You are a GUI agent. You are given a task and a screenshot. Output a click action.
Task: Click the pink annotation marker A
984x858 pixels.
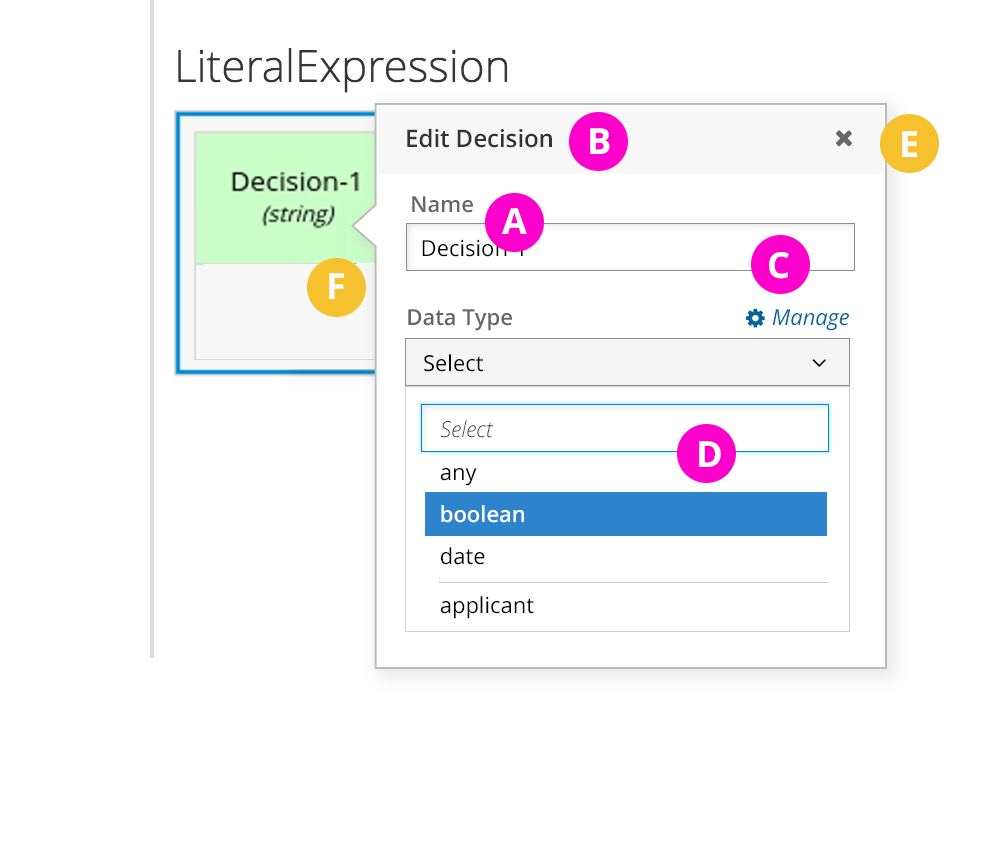[x=514, y=221]
